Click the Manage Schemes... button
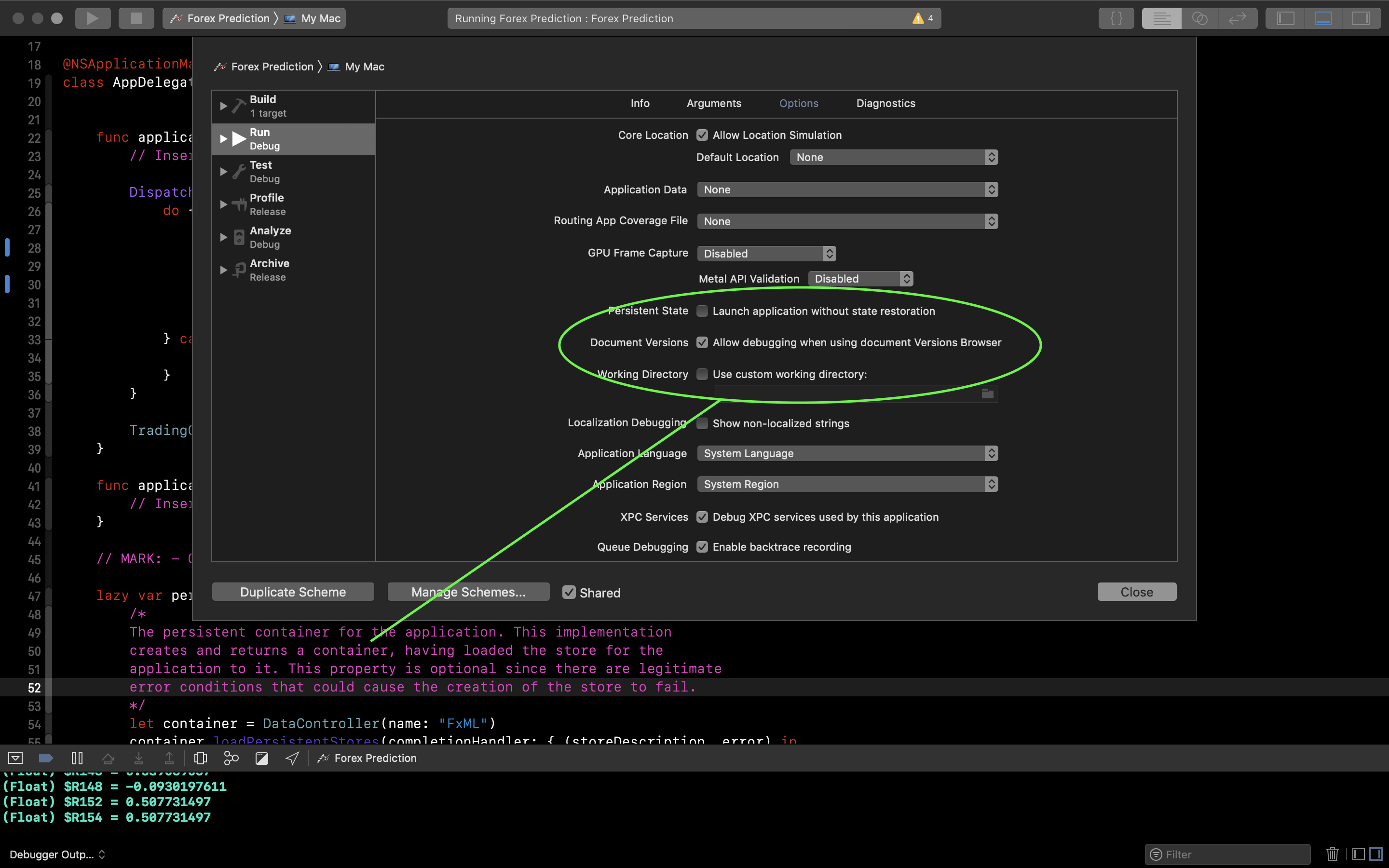Viewport: 1389px width, 868px height. 468,592
